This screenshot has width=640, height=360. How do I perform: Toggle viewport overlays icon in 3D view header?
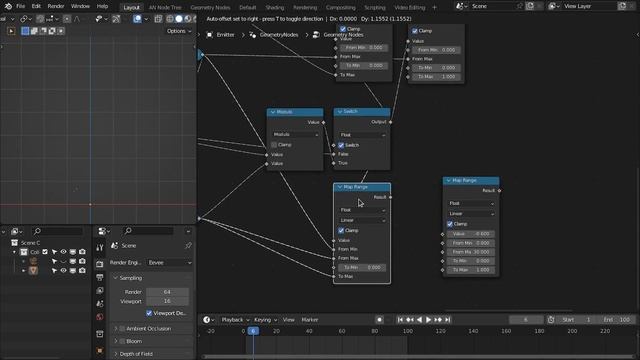pos(137,19)
